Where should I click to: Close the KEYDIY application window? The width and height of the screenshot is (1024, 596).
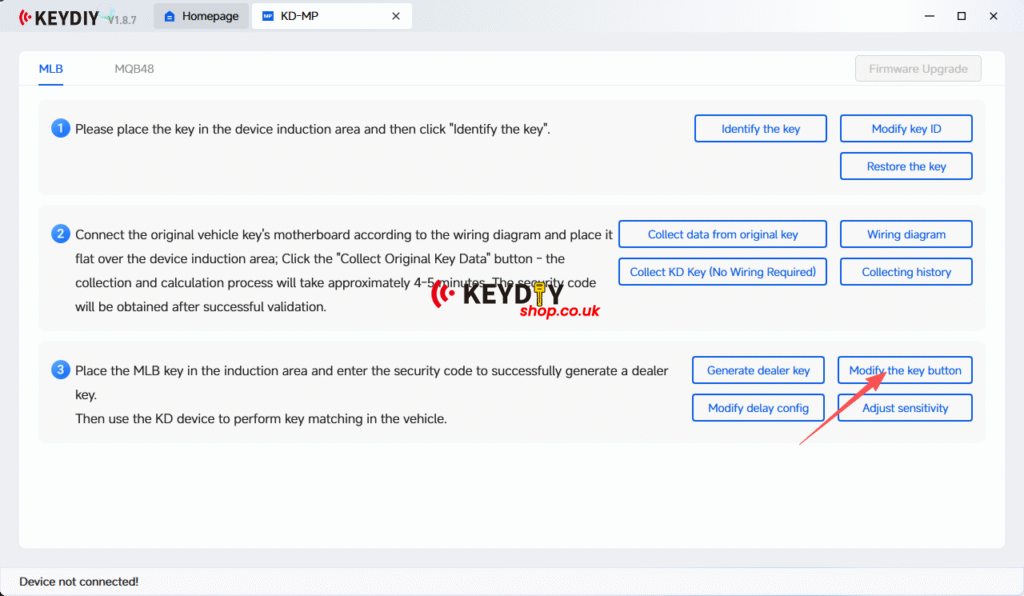(x=993, y=16)
